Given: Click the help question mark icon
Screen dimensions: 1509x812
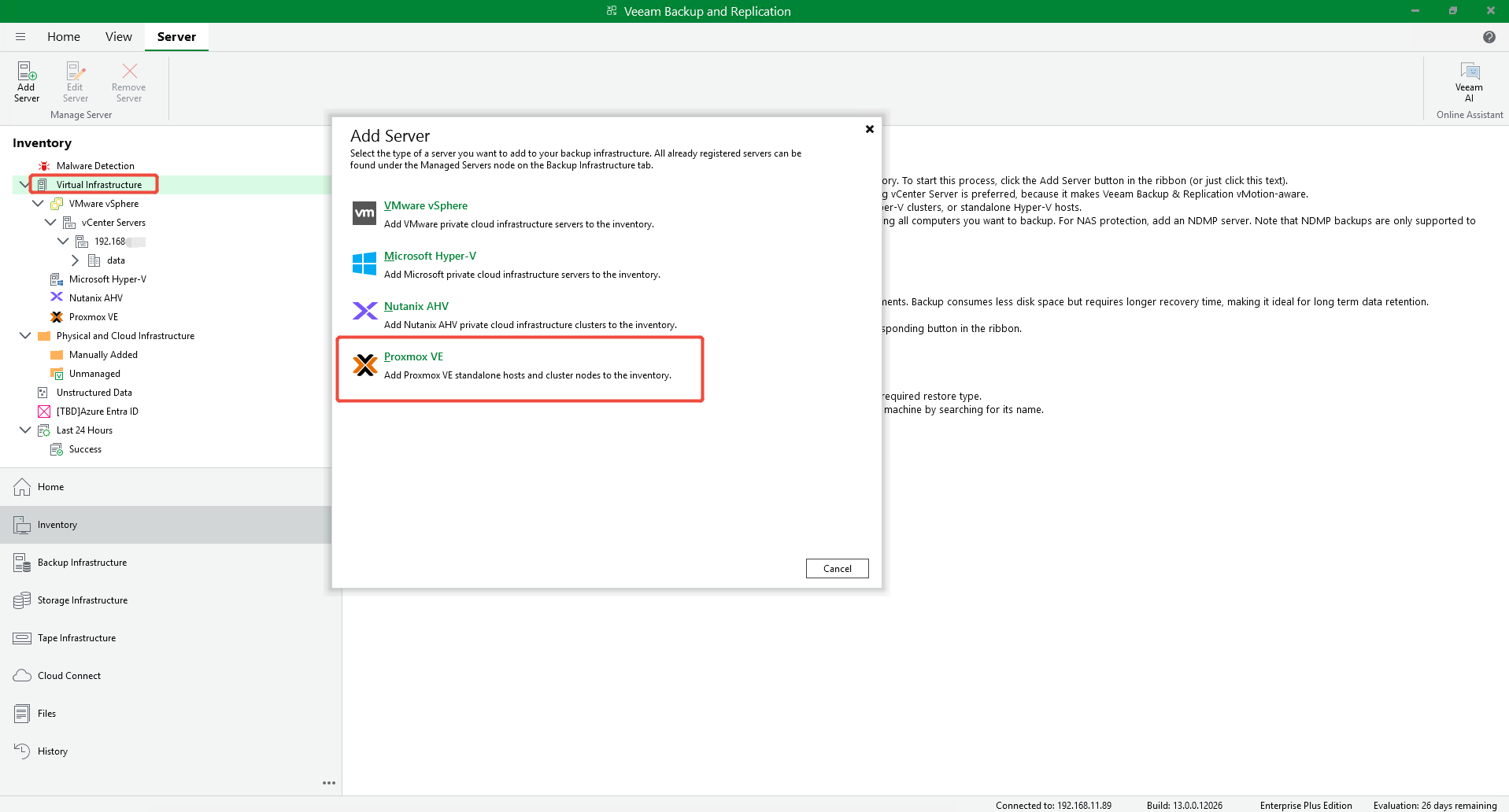Looking at the screenshot, I should pyautogui.click(x=1489, y=37).
